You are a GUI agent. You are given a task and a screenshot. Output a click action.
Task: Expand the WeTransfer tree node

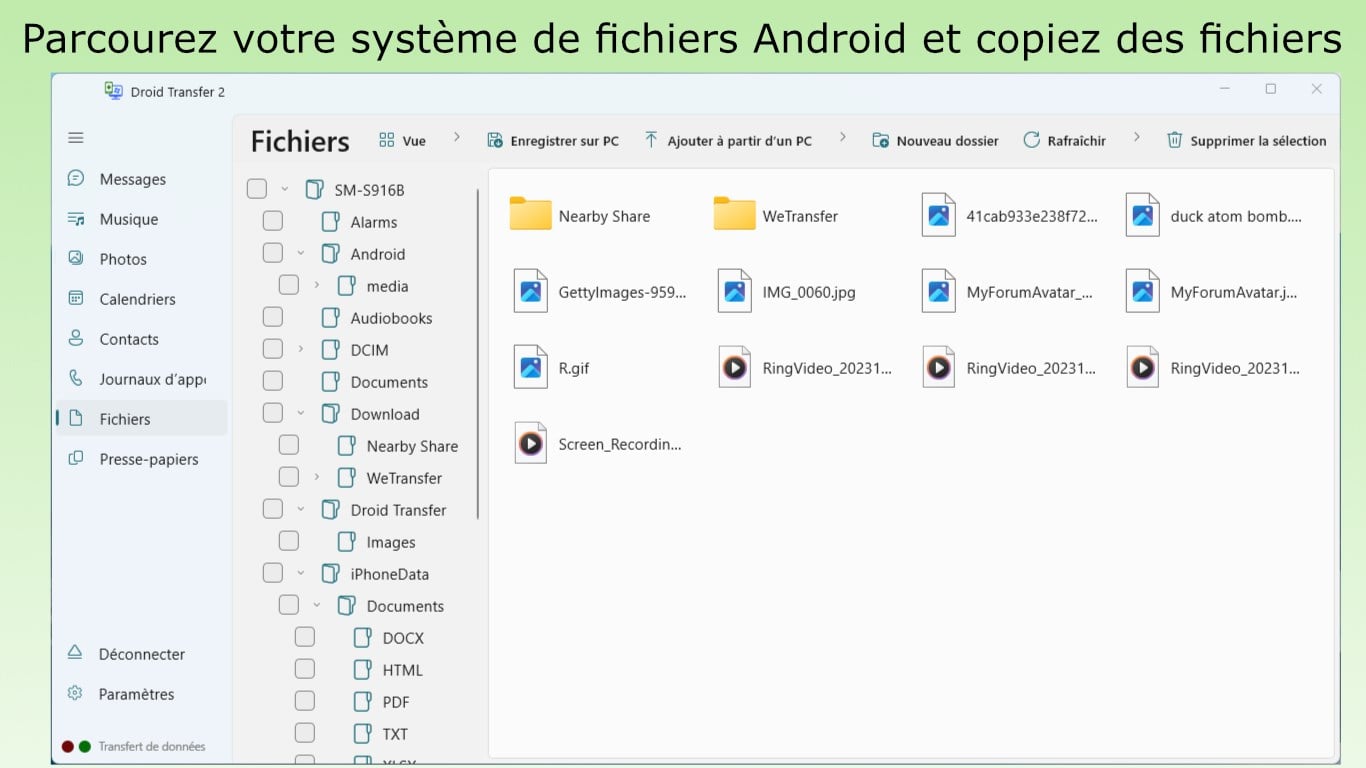pyautogui.click(x=317, y=477)
